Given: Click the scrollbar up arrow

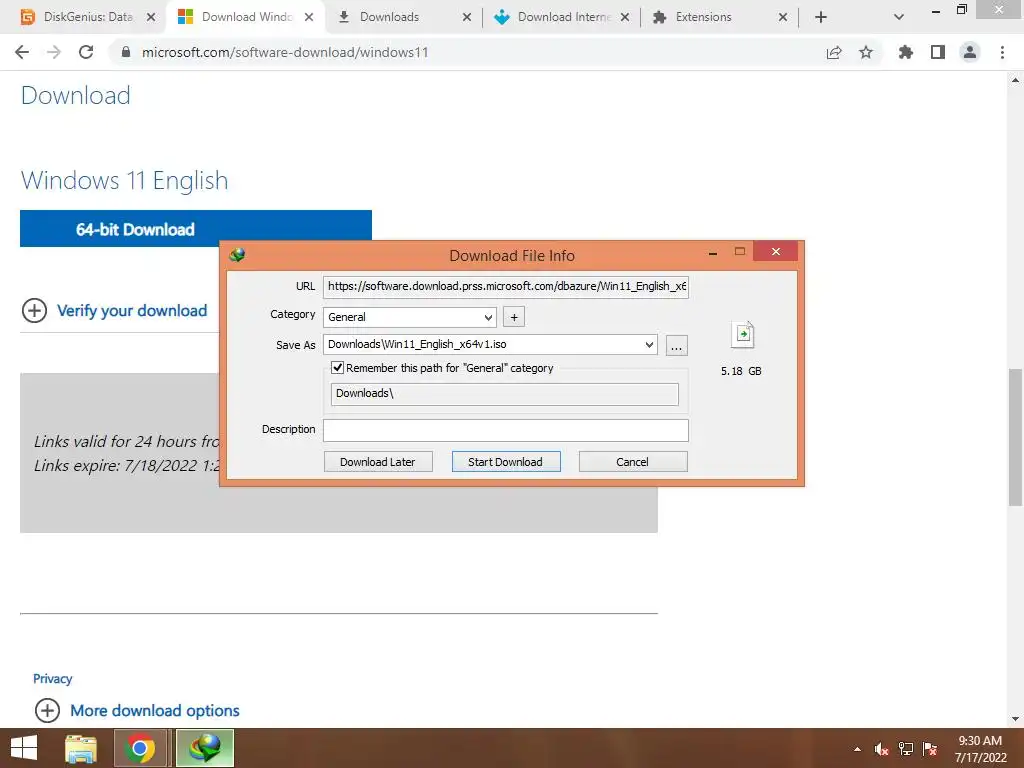Looking at the screenshot, I should point(1016,80).
